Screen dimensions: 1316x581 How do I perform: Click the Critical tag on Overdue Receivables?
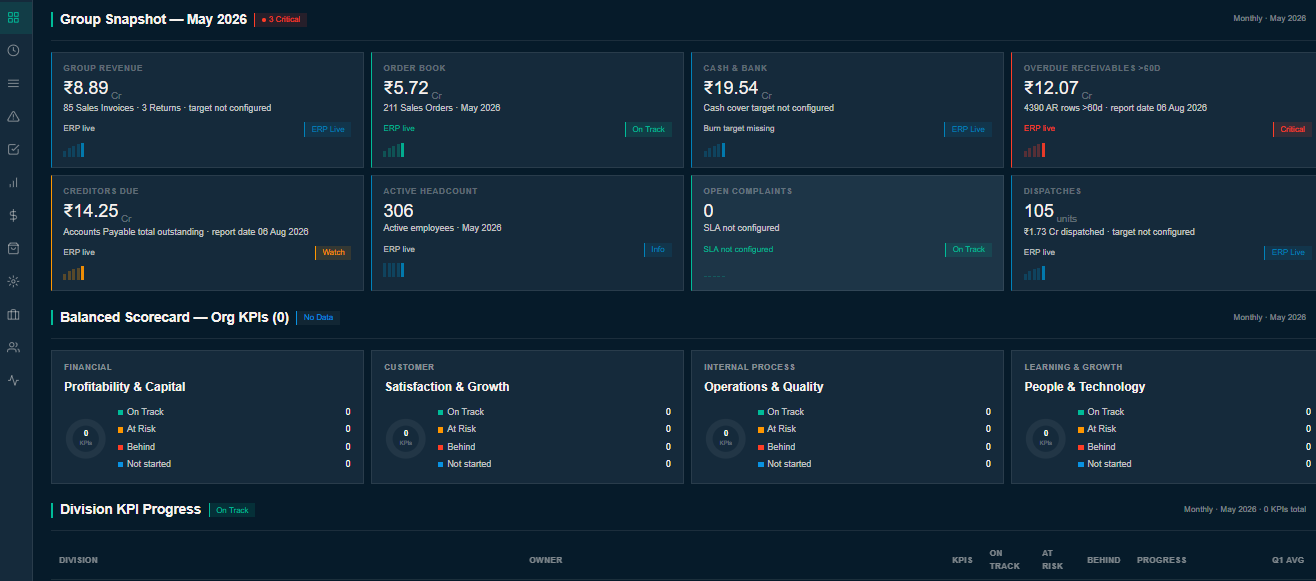tap(1292, 129)
